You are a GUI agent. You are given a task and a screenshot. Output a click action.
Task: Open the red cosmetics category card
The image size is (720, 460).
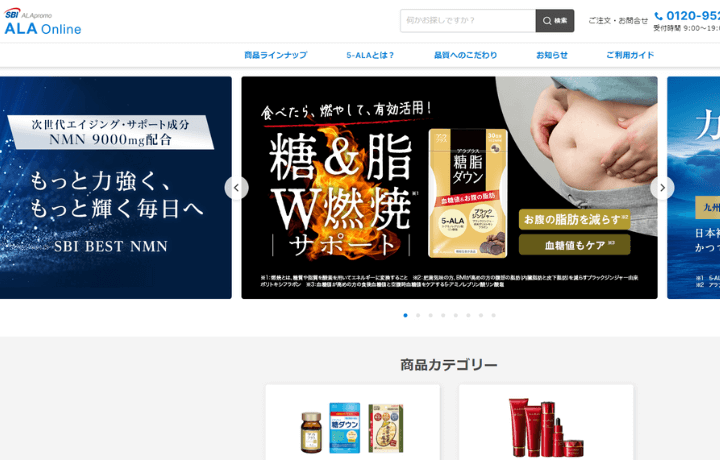point(546,422)
